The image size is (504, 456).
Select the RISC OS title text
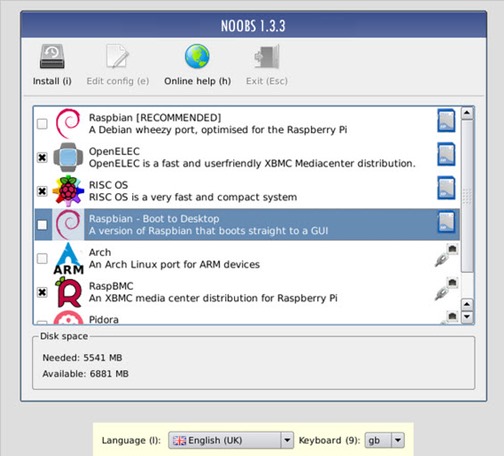pos(108,185)
